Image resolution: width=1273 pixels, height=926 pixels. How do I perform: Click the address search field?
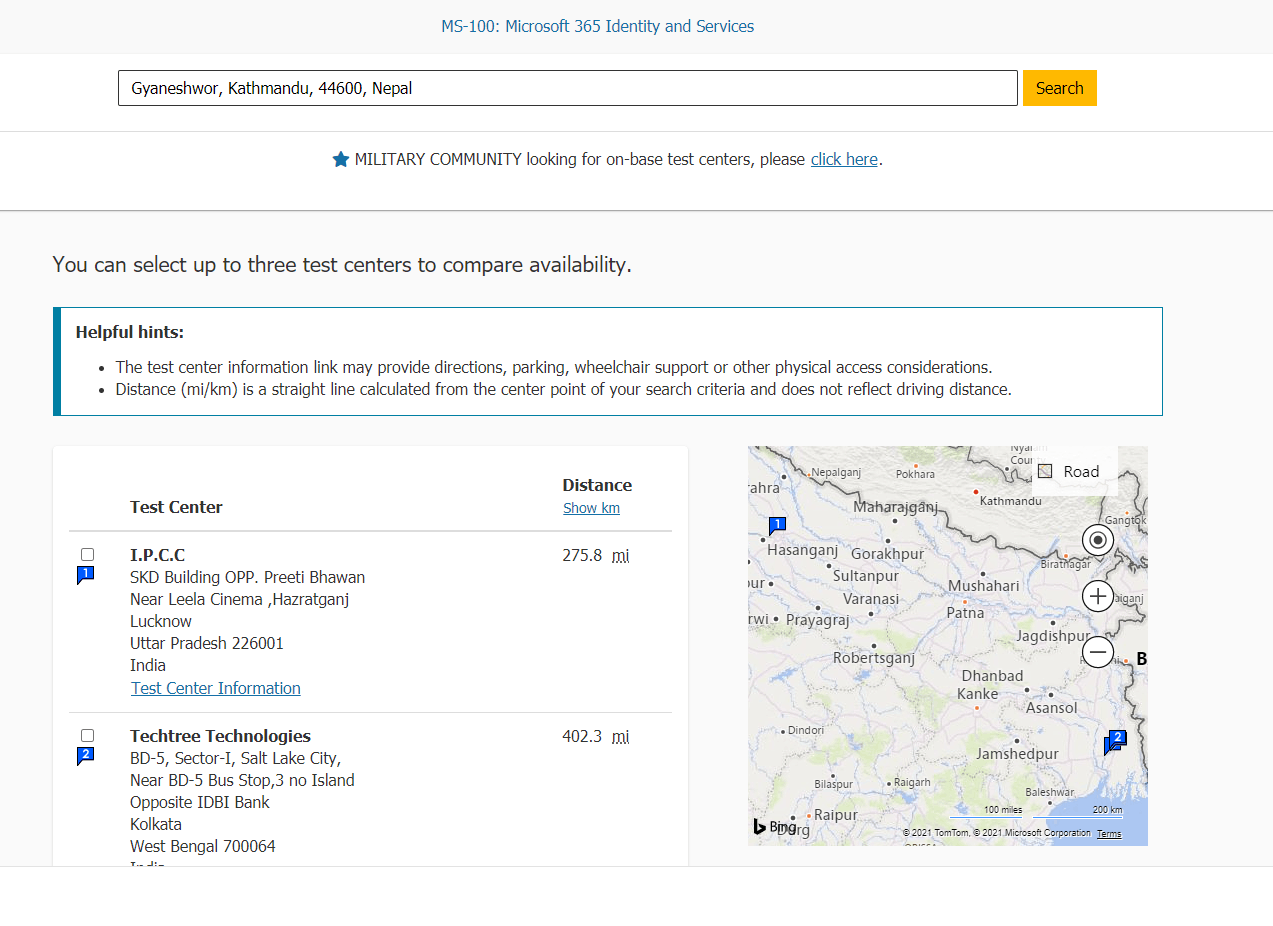[568, 88]
